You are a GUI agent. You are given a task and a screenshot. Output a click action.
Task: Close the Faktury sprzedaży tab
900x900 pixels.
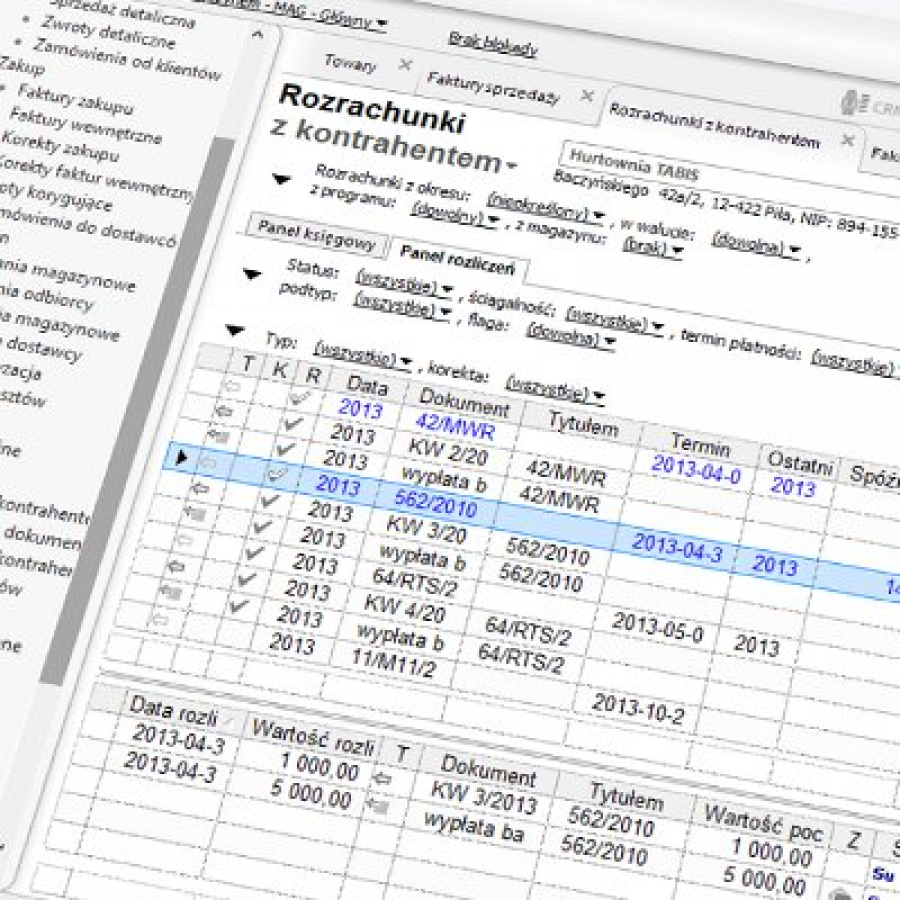587,95
